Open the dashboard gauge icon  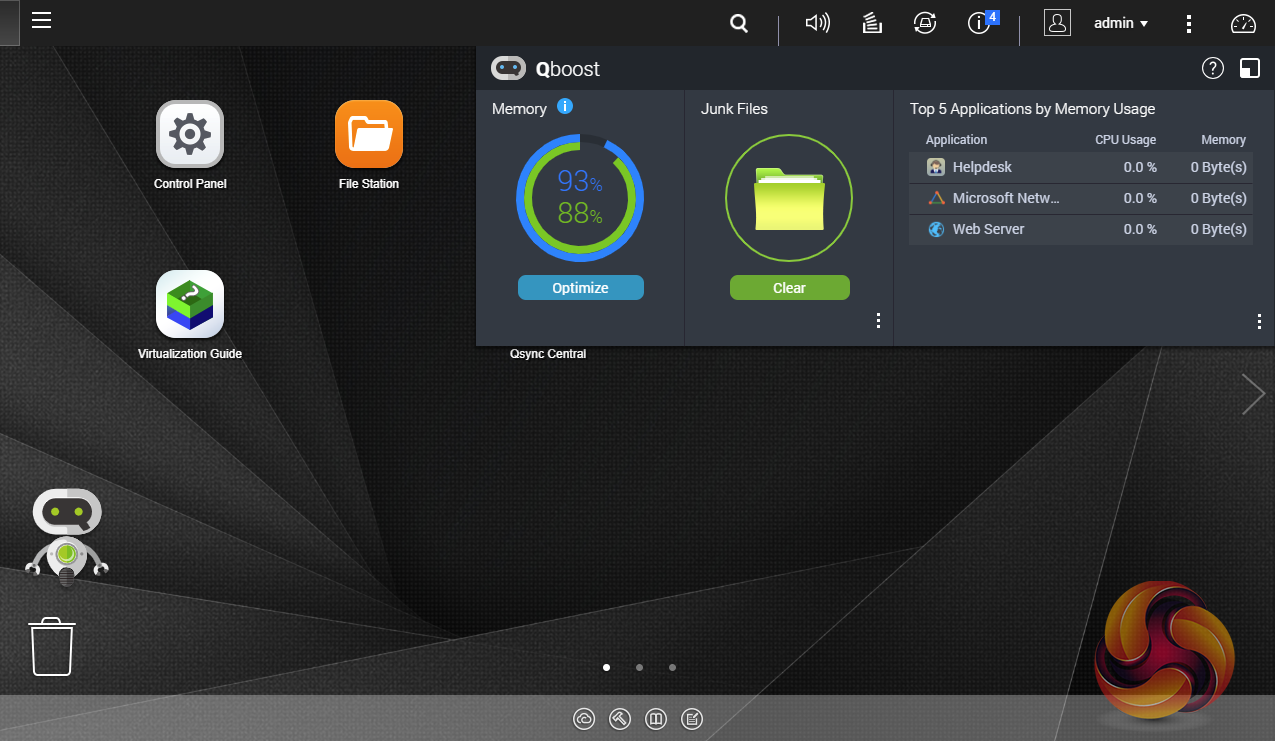click(x=1243, y=23)
